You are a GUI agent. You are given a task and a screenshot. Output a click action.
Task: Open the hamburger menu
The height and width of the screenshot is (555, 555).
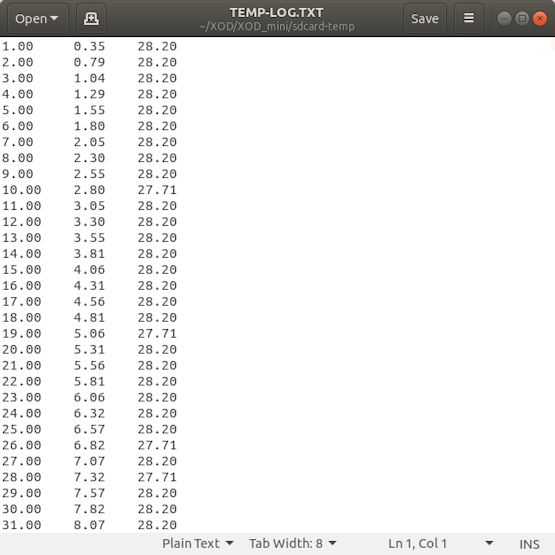tap(469, 18)
